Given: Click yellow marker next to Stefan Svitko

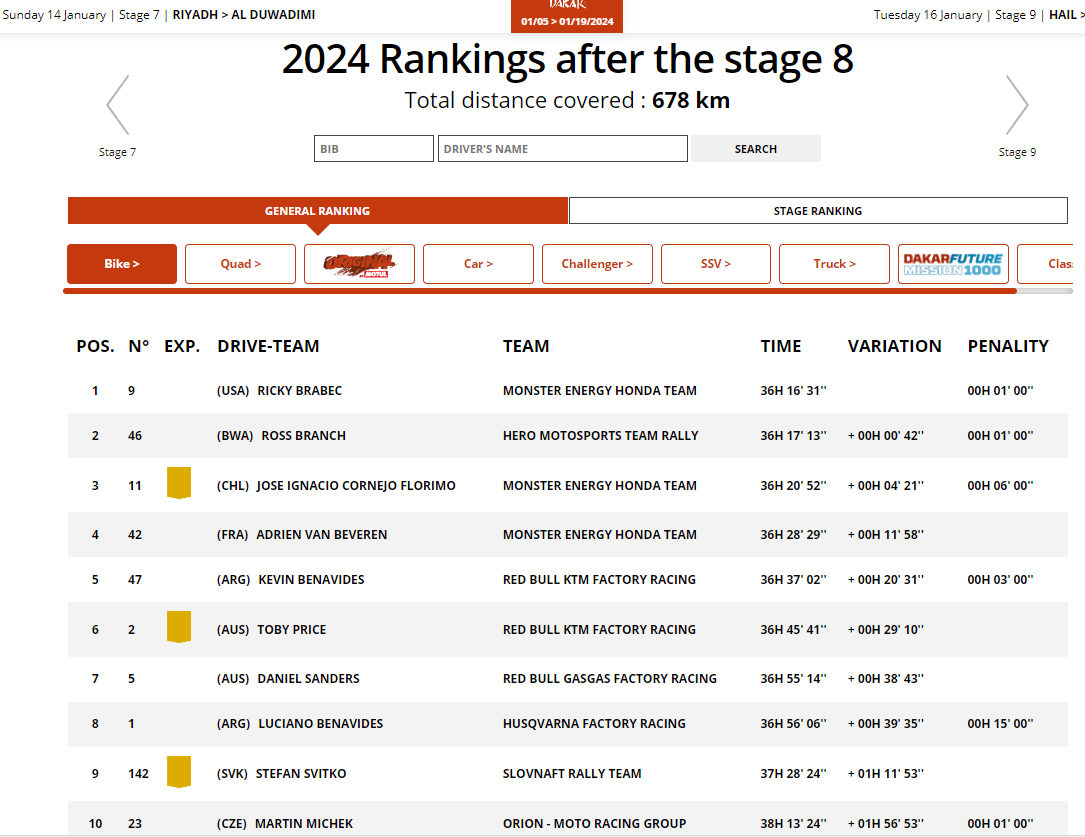Looking at the screenshot, I should 179,772.
